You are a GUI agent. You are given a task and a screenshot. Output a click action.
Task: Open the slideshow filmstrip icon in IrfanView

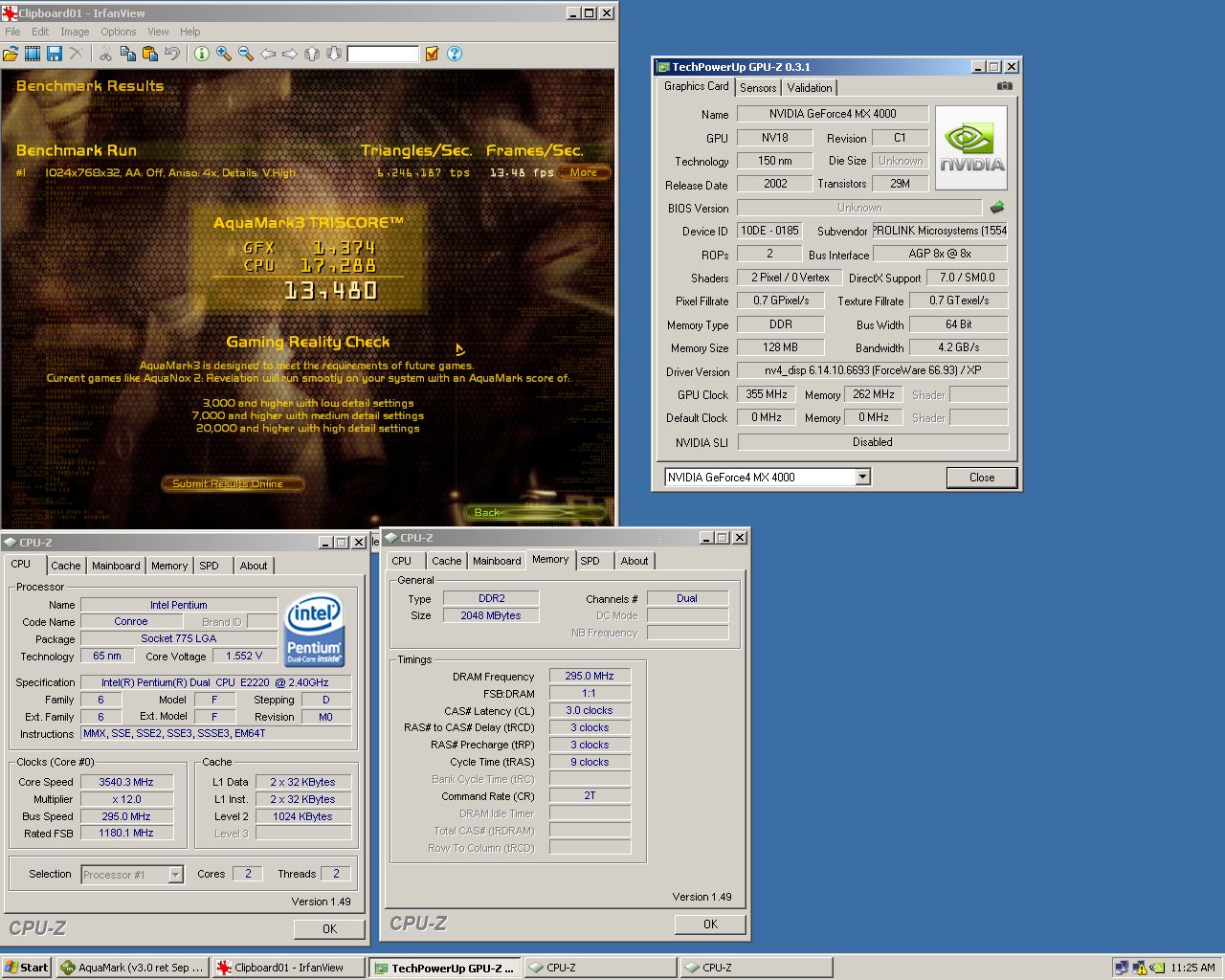(x=33, y=55)
